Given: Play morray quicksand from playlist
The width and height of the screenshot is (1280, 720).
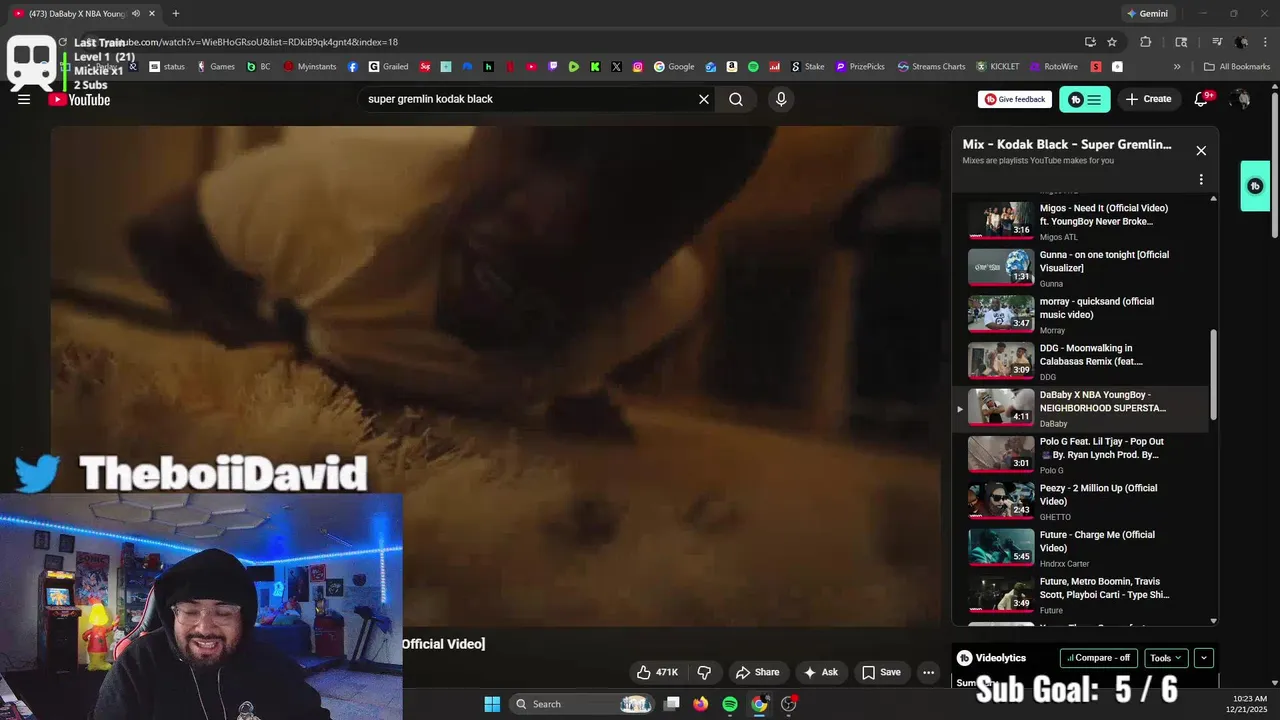Looking at the screenshot, I should click(1080, 315).
